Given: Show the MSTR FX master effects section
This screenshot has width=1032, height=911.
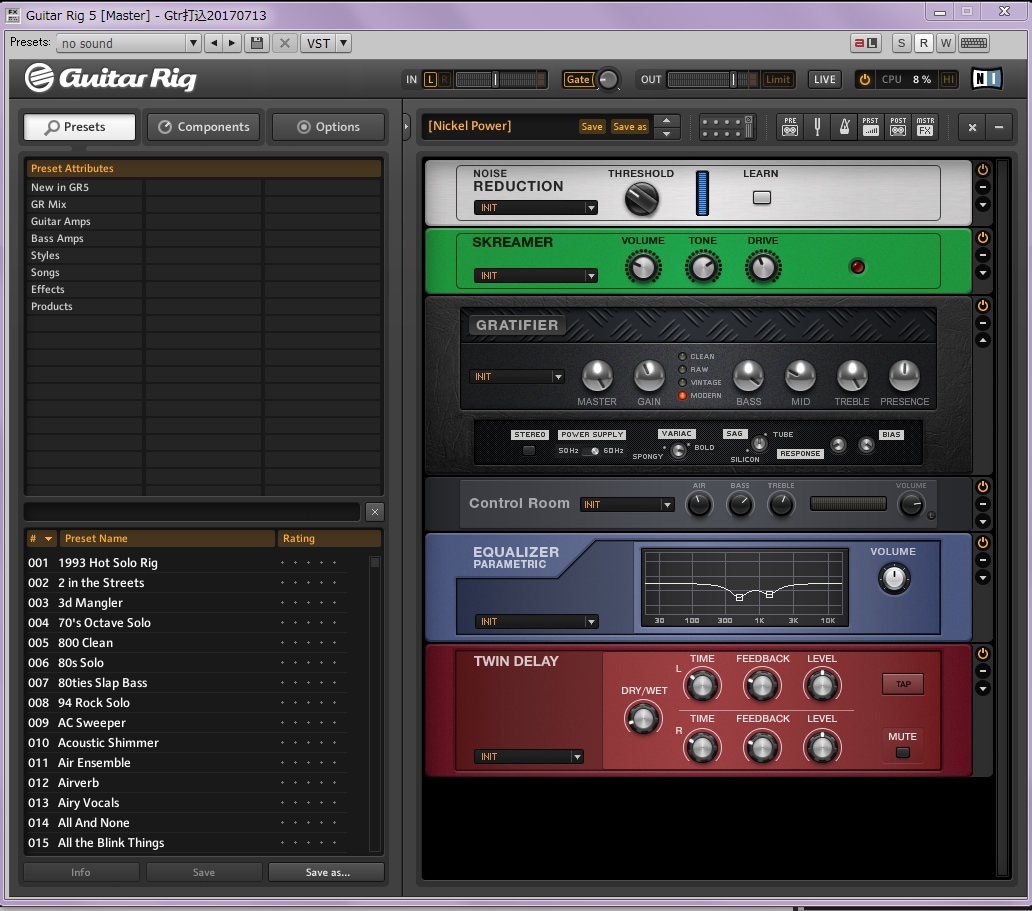Looking at the screenshot, I should (x=925, y=126).
